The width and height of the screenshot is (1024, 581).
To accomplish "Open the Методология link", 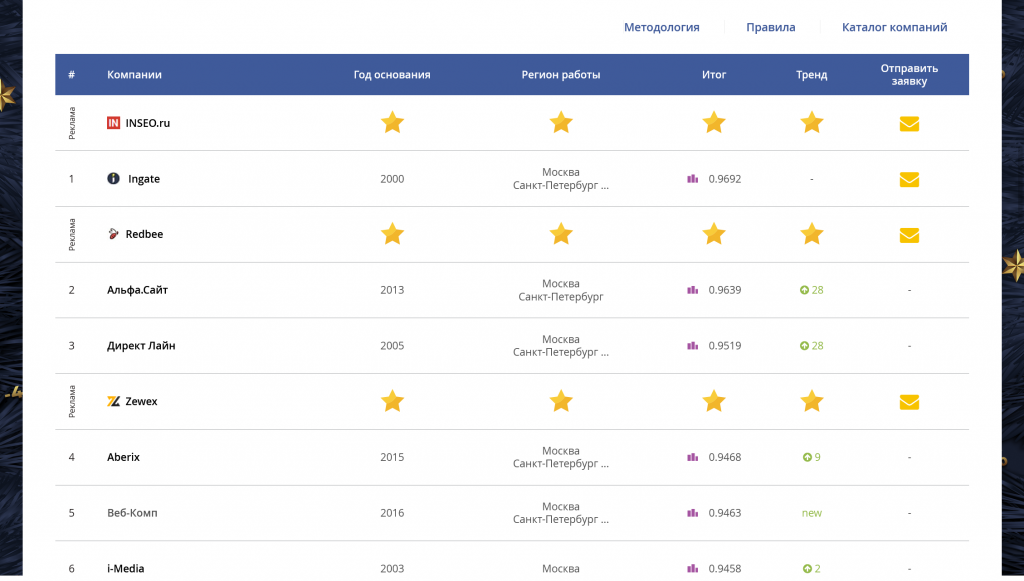I will pyautogui.click(x=662, y=27).
